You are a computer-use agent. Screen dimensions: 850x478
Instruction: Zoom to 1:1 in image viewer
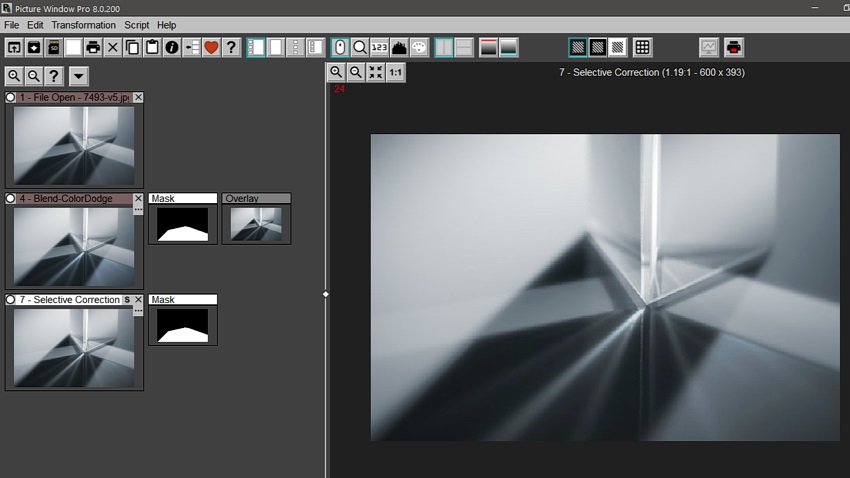click(396, 72)
